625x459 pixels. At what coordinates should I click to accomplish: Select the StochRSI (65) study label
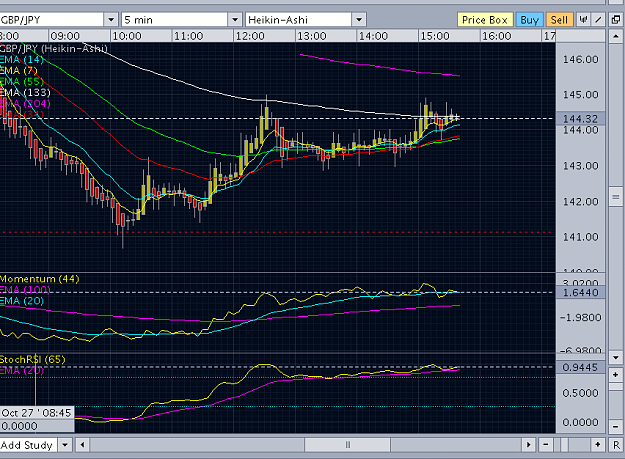[33, 359]
